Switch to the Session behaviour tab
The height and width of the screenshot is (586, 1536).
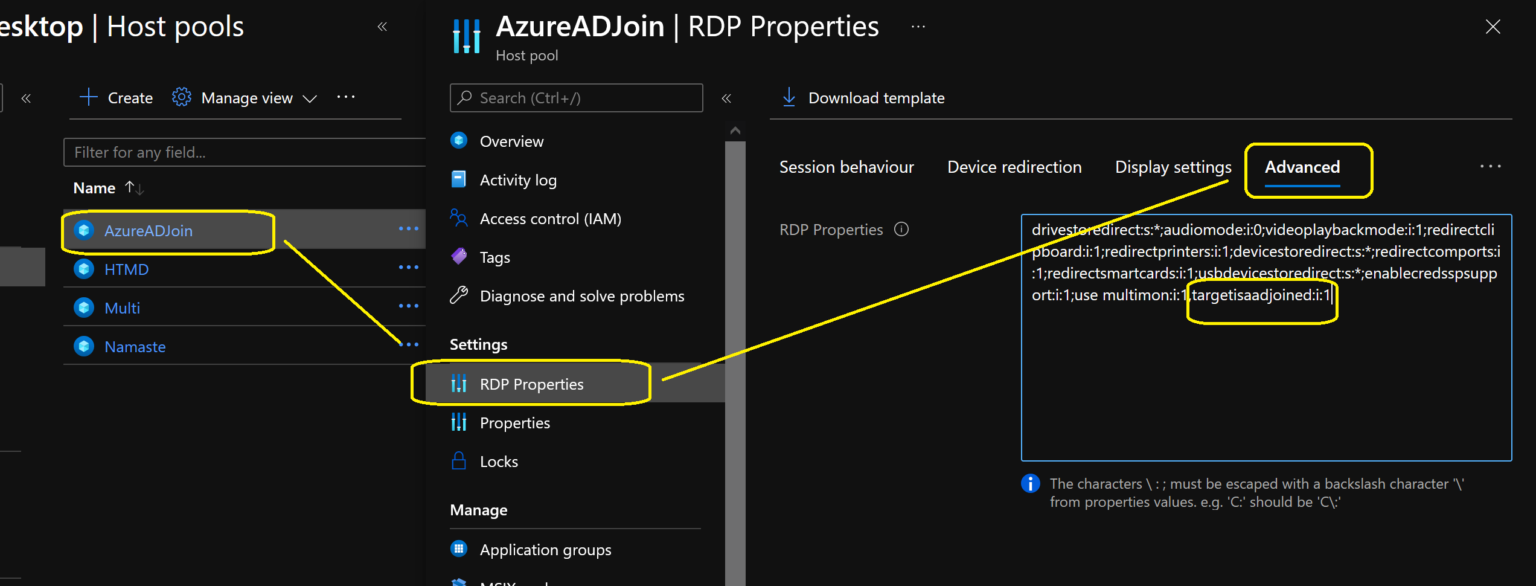846,167
